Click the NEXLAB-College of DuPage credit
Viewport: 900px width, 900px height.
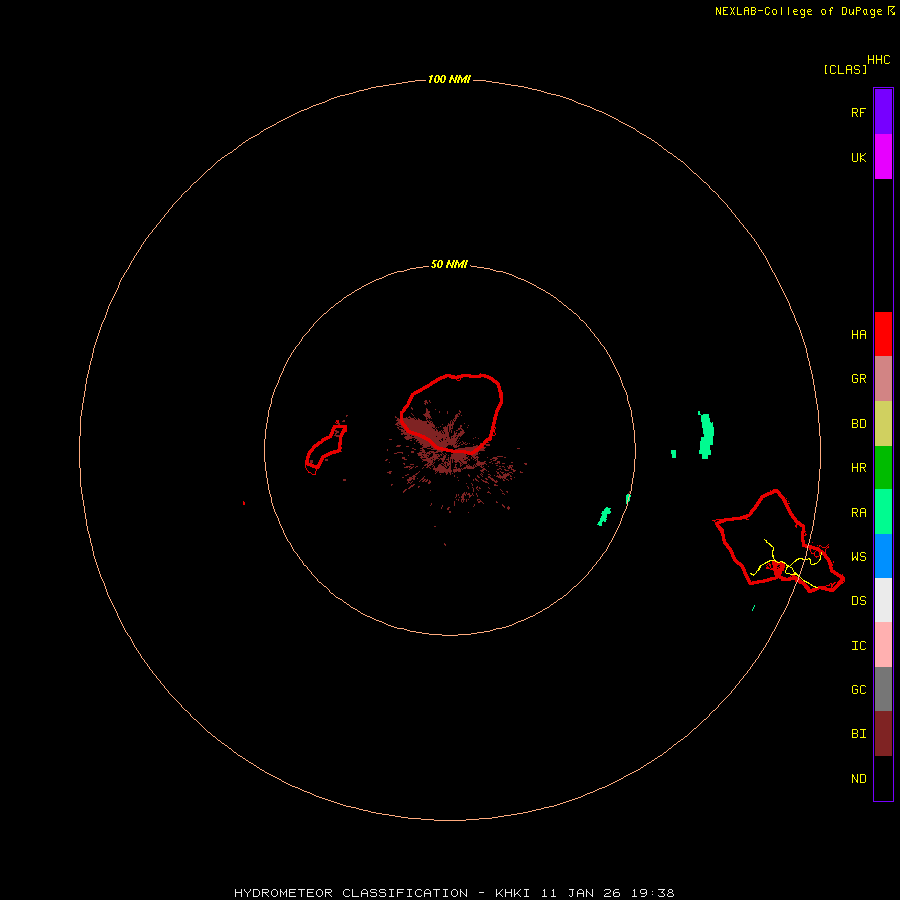click(x=804, y=11)
